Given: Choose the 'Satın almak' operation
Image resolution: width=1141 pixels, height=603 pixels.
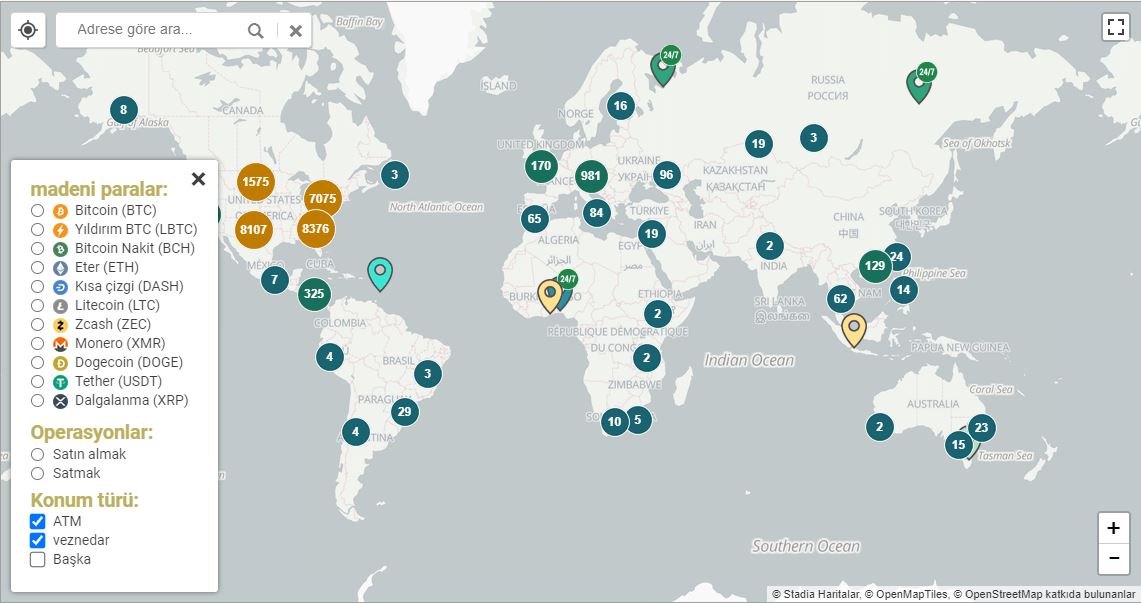Looking at the screenshot, I should click(x=37, y=455).
